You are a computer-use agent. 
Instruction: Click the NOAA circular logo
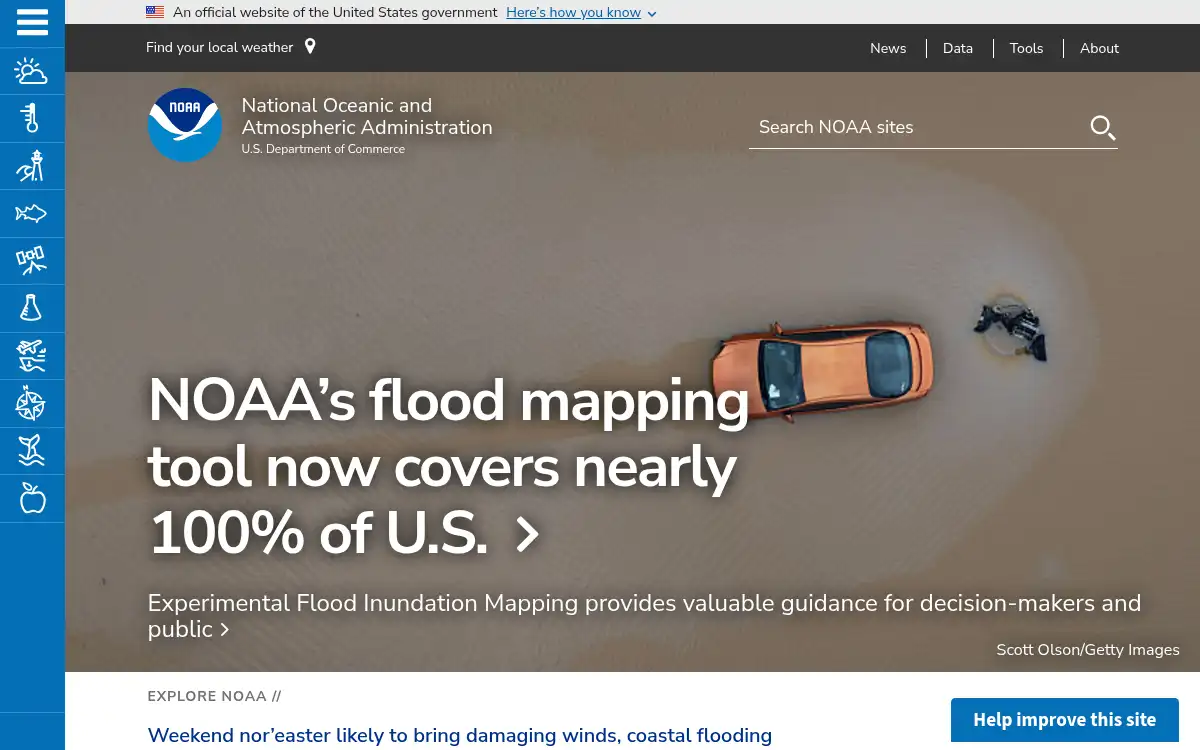click(185, 125)
